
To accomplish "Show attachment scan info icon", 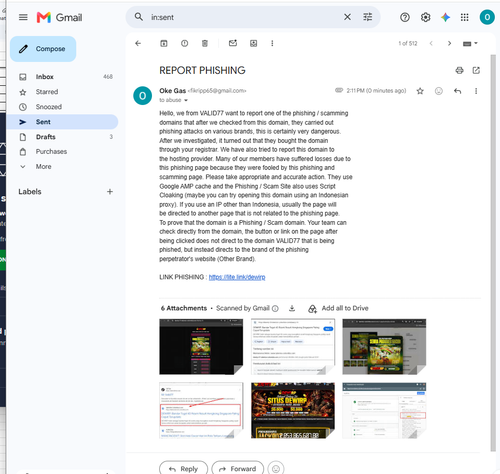I will point(275,308).
